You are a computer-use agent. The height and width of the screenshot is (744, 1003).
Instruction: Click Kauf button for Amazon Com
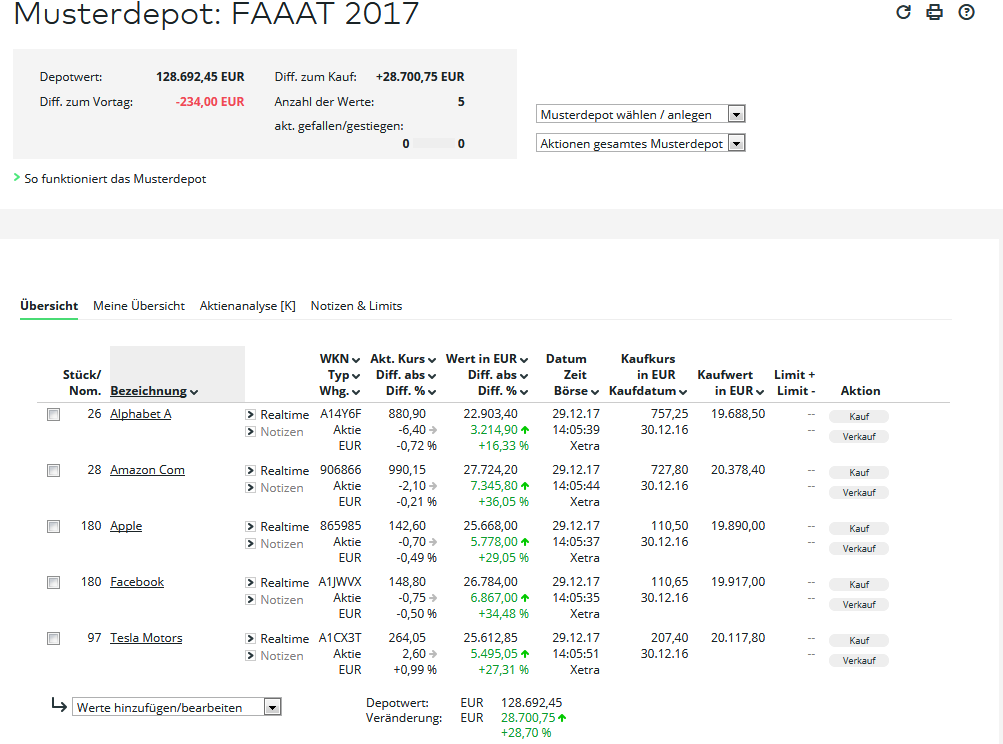858,473
